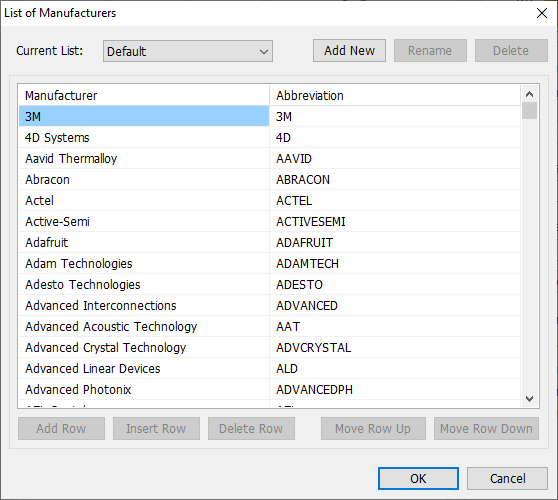Click the Move Row Down button
This screenshot has height=500, width=558.
tap(486, 428)
